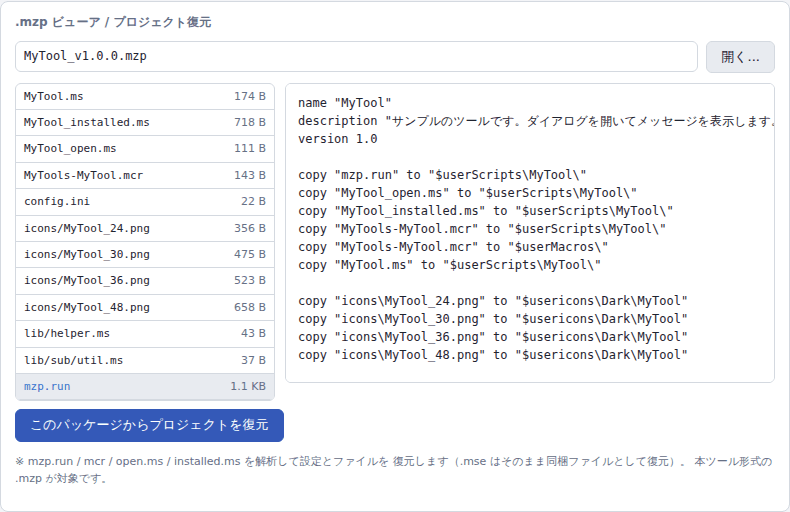Viewport: 790px width, 512px height.
Task: Select MyTools-MyTool.mcr in the file list
Action: 145,175
